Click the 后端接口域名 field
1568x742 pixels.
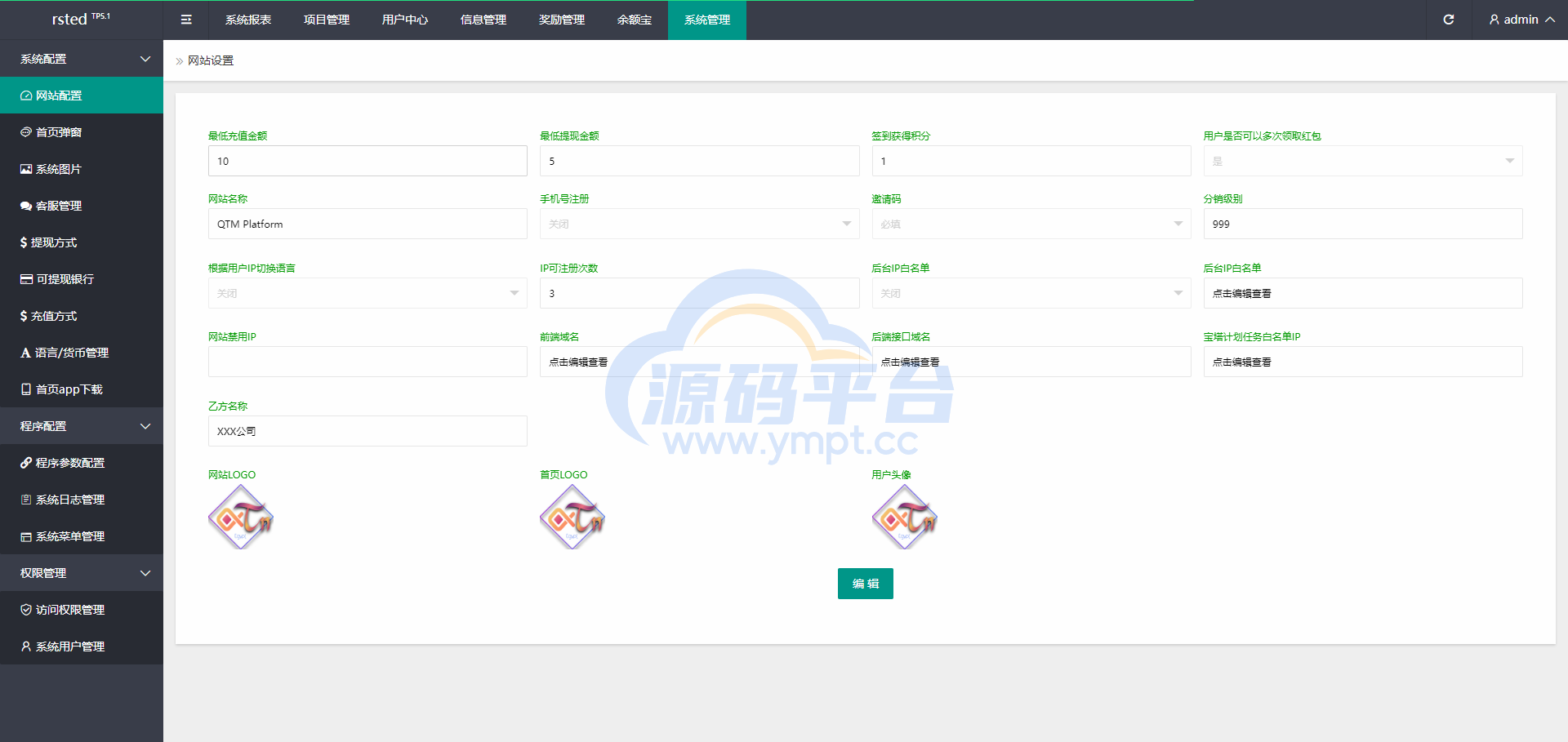[x=1031, y=362]
